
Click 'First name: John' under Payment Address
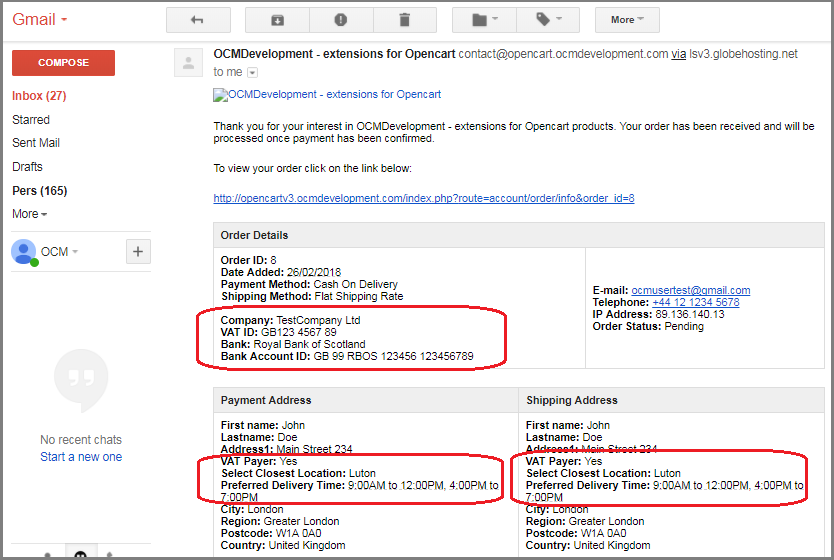pos(263,425)
